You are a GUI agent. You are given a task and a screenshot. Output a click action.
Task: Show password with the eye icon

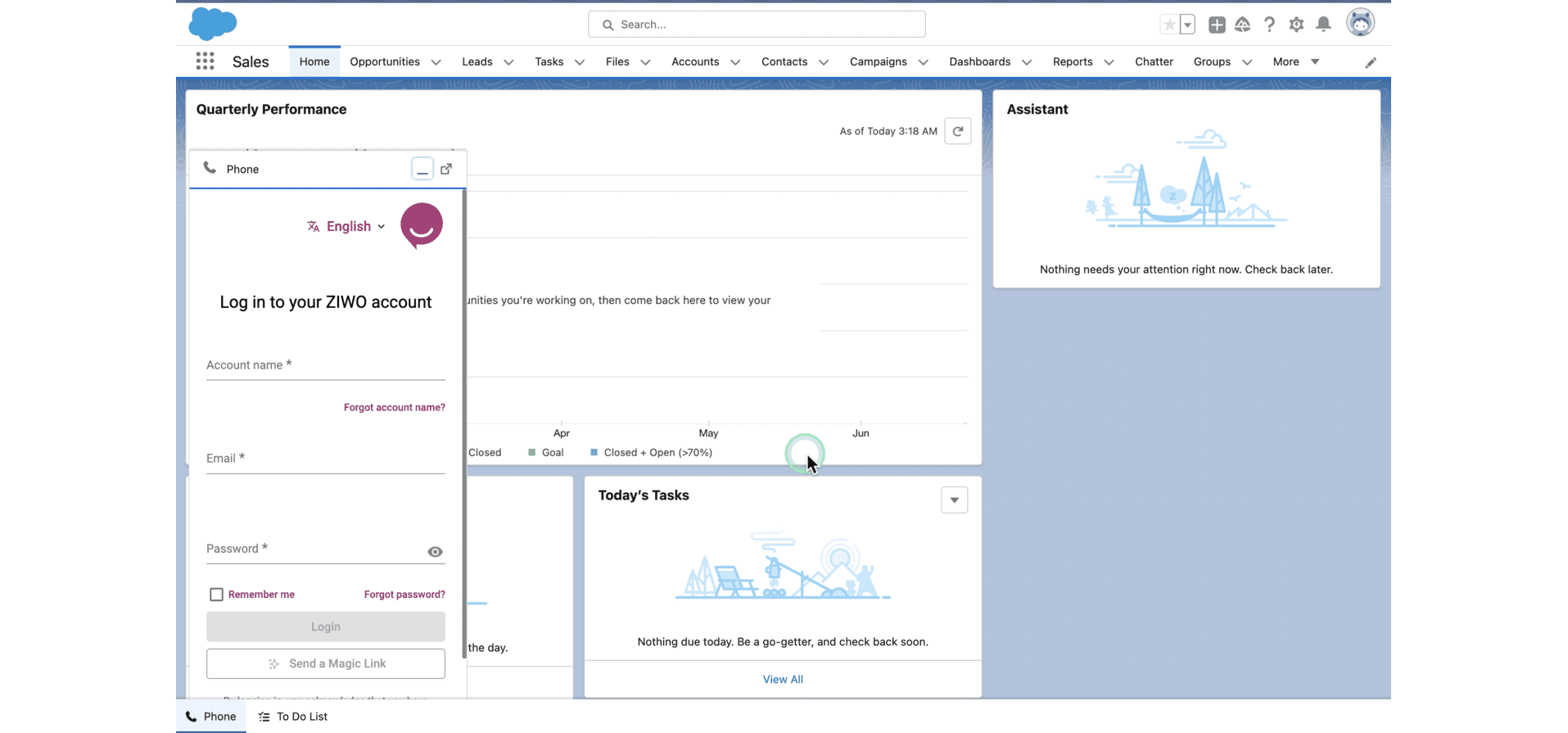click(x=436, y=552)
